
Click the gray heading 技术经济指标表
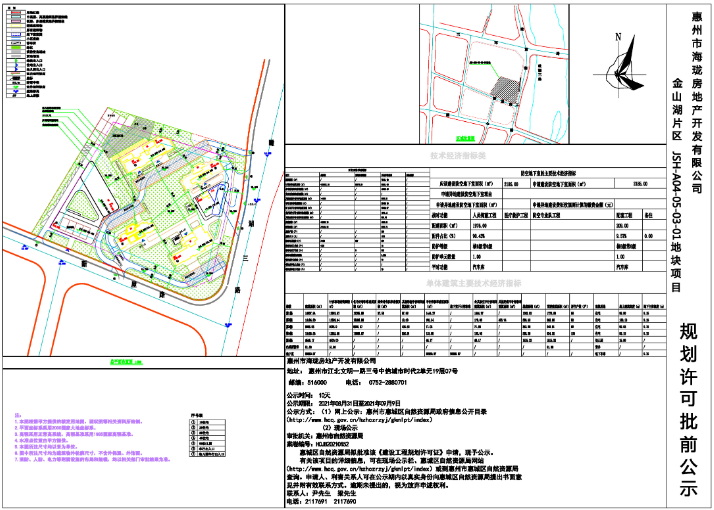[459, 156]
